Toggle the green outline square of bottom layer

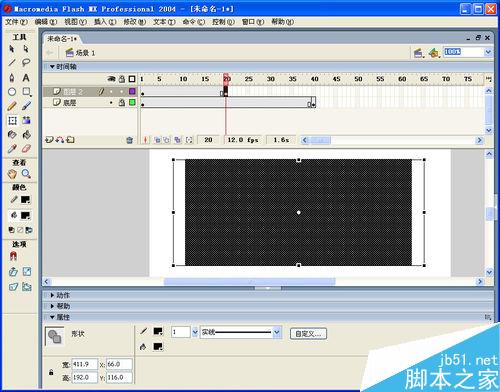pyautogui.click(x=132, y=102)
